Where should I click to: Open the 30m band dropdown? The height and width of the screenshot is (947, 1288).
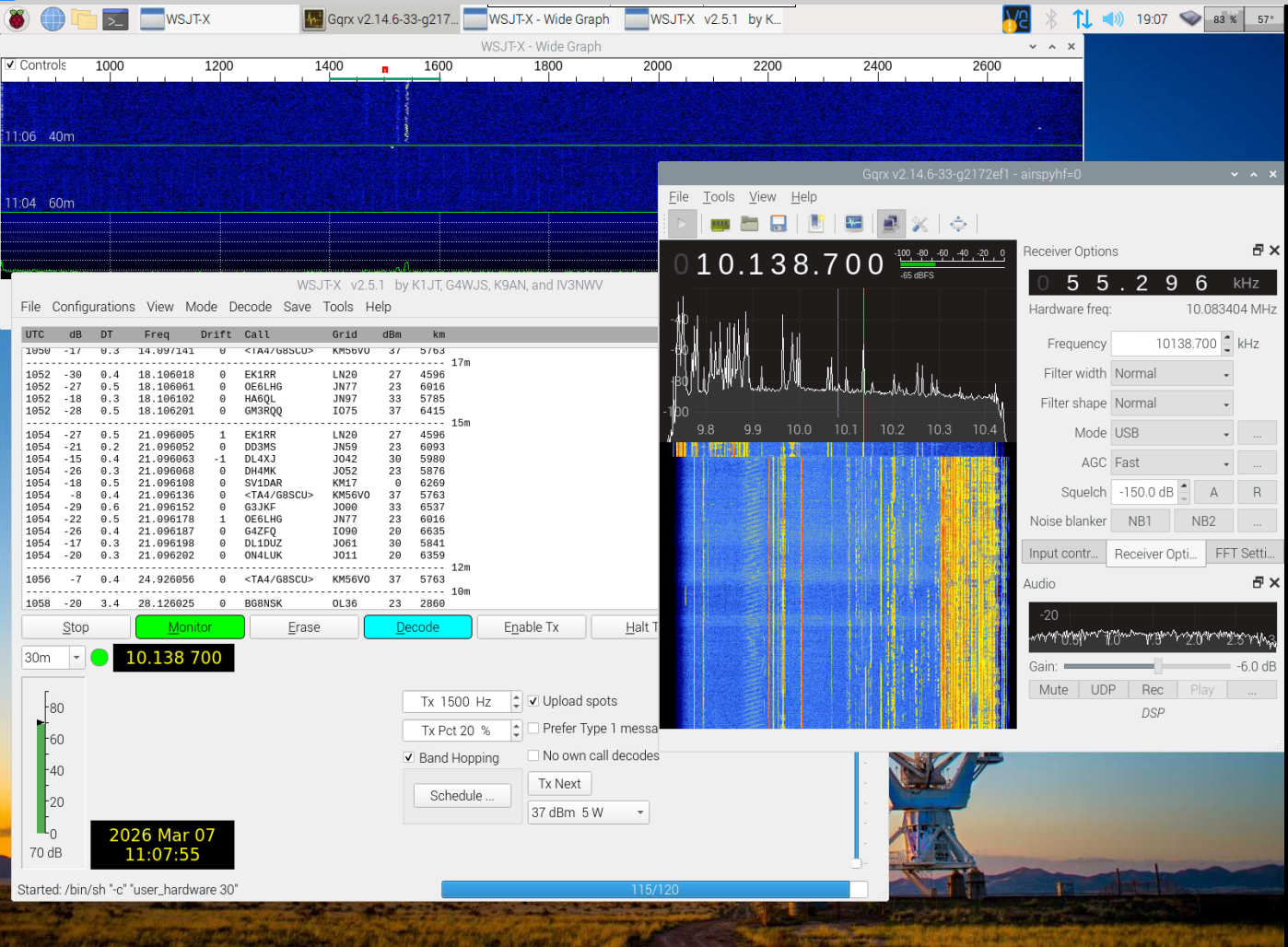pyautogui.click(x=76, y=658)
